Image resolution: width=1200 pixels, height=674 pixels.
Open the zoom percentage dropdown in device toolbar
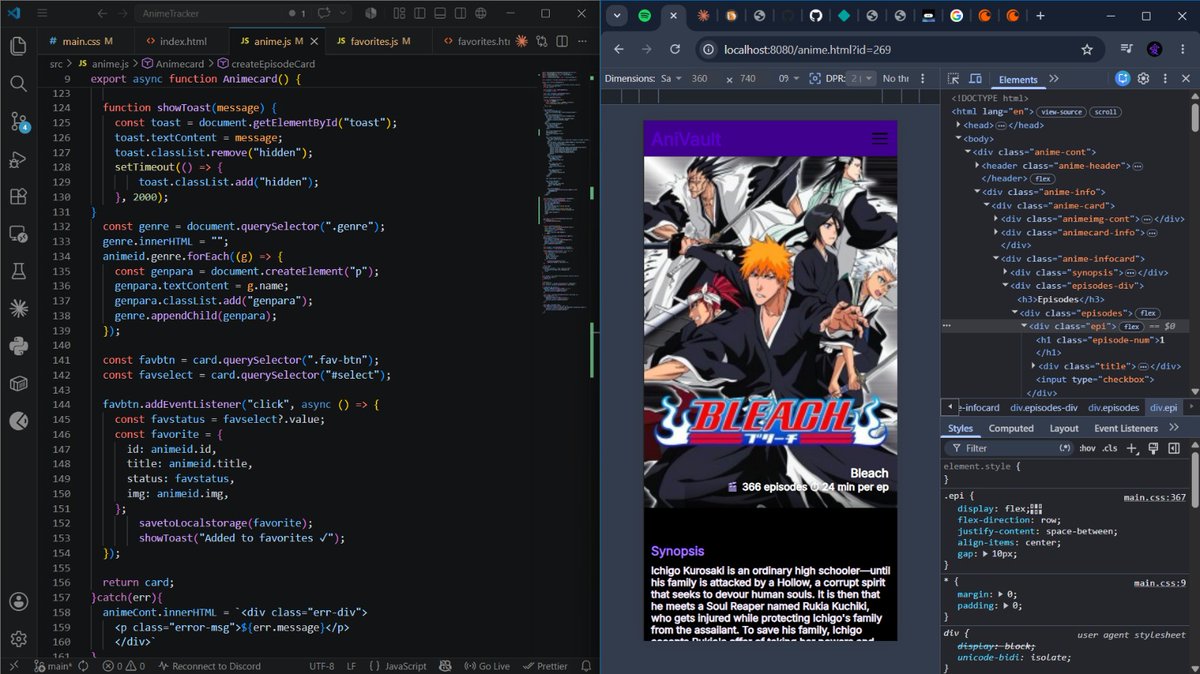(x=790, y=79)
